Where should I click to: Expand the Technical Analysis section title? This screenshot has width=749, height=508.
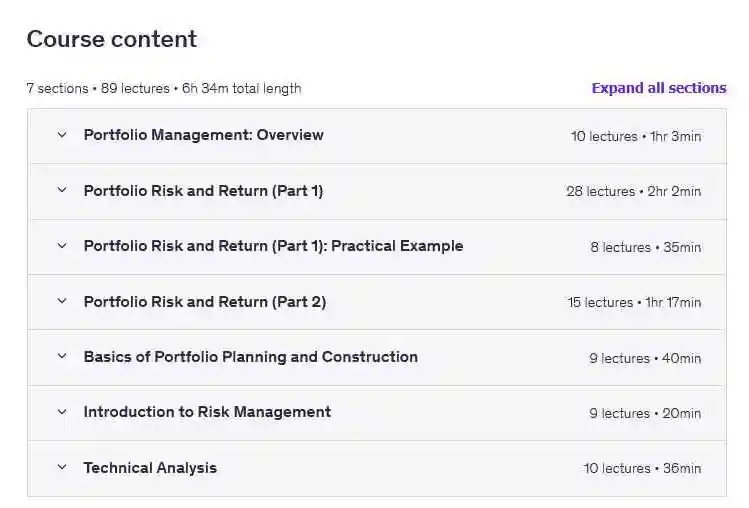tap(150, 467)
